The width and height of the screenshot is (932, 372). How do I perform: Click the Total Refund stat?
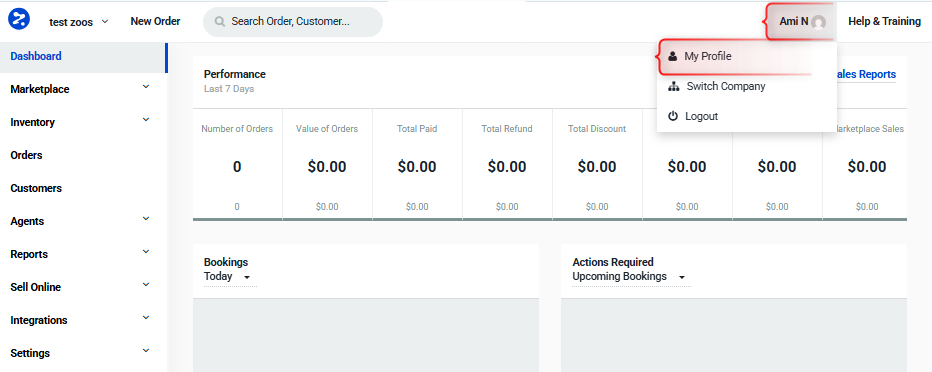click(x=507, y=165)
